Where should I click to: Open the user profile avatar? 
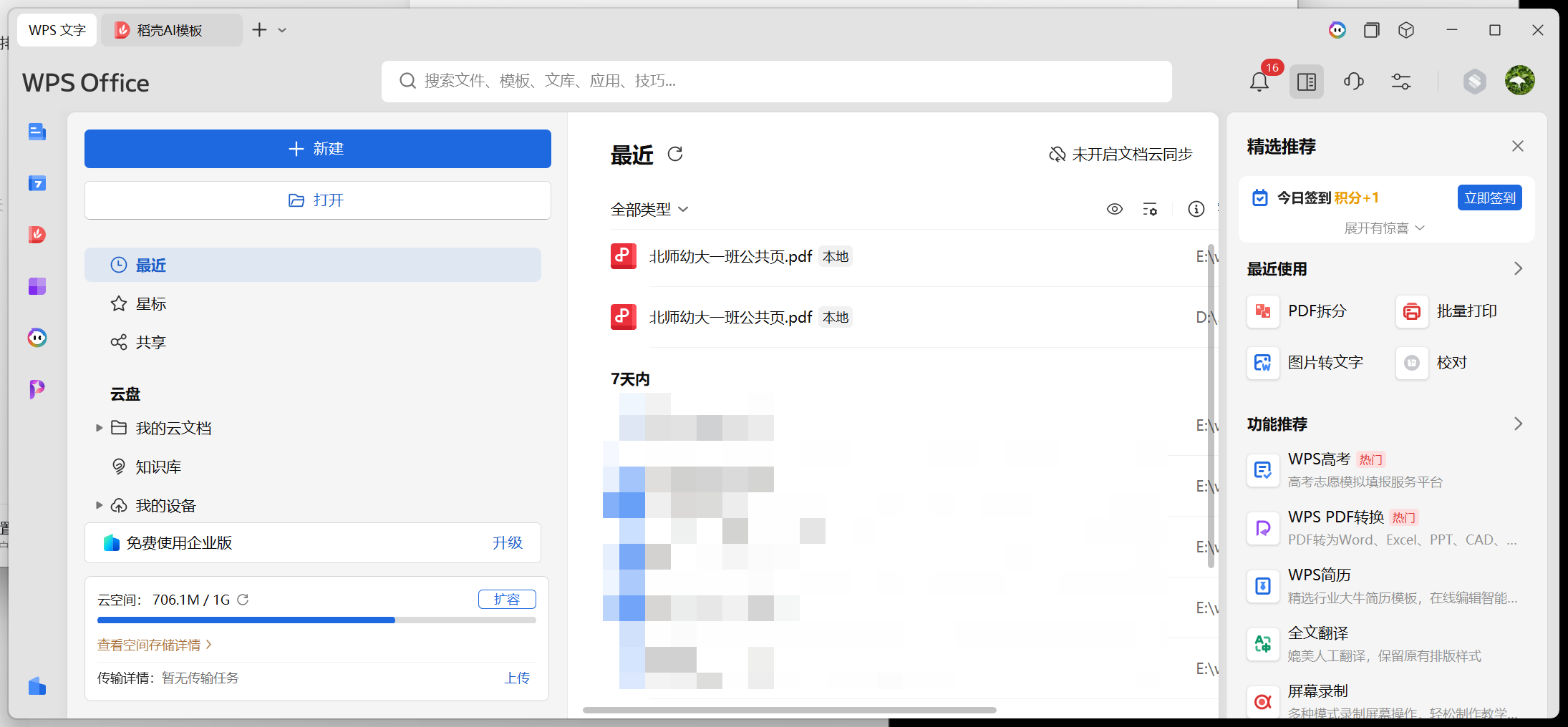[x=1520, y=80]
